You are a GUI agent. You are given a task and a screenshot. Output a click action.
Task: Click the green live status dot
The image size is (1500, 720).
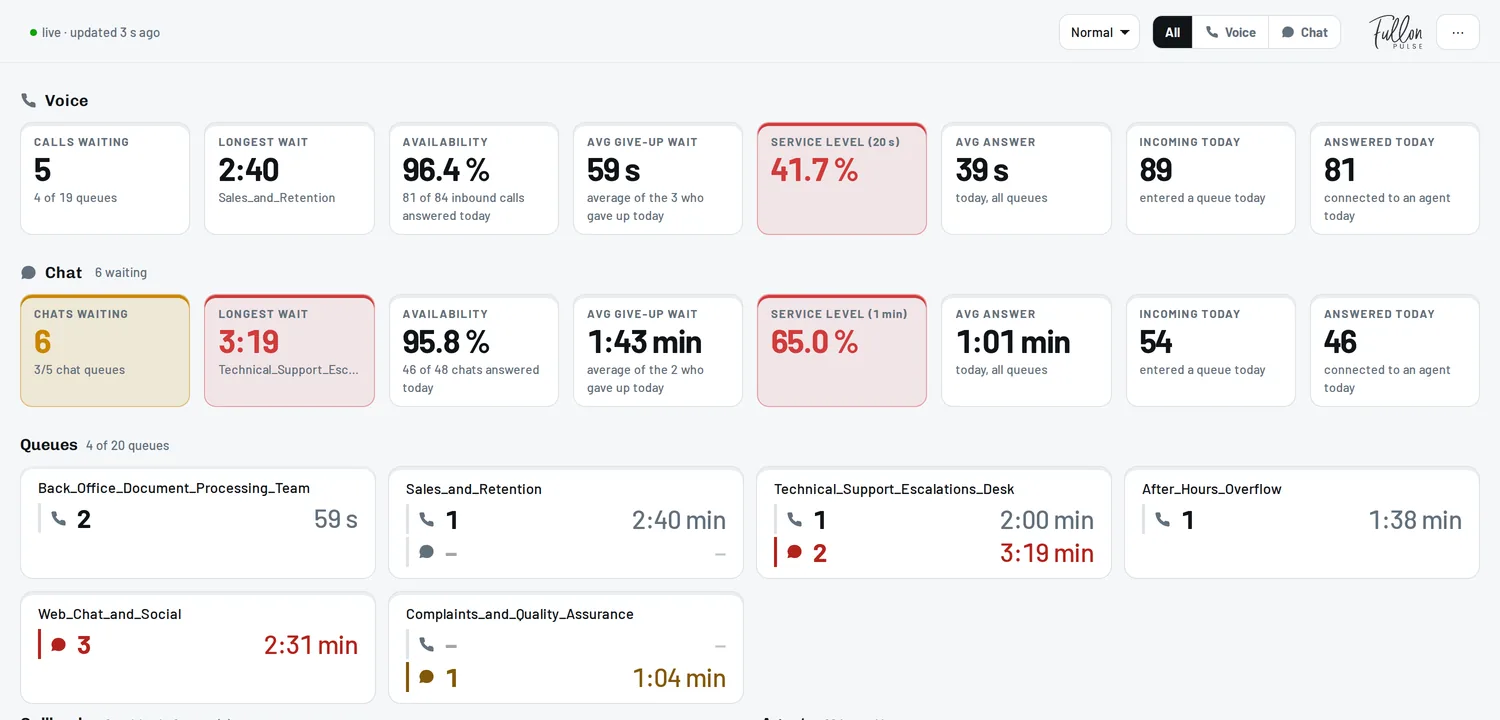pos(34,32)
